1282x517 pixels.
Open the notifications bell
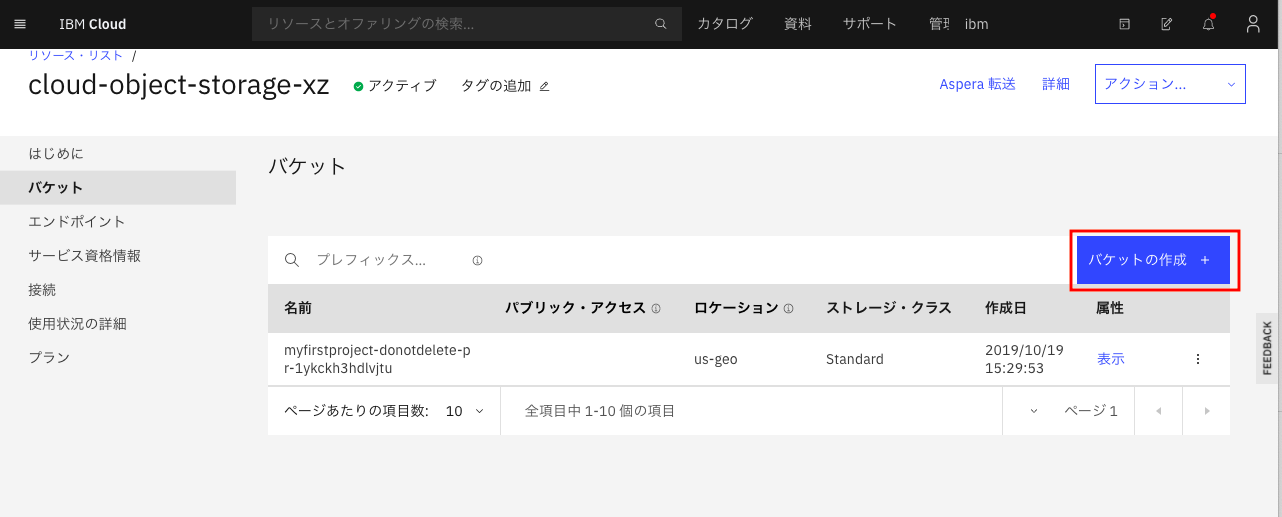(1208, 24)
